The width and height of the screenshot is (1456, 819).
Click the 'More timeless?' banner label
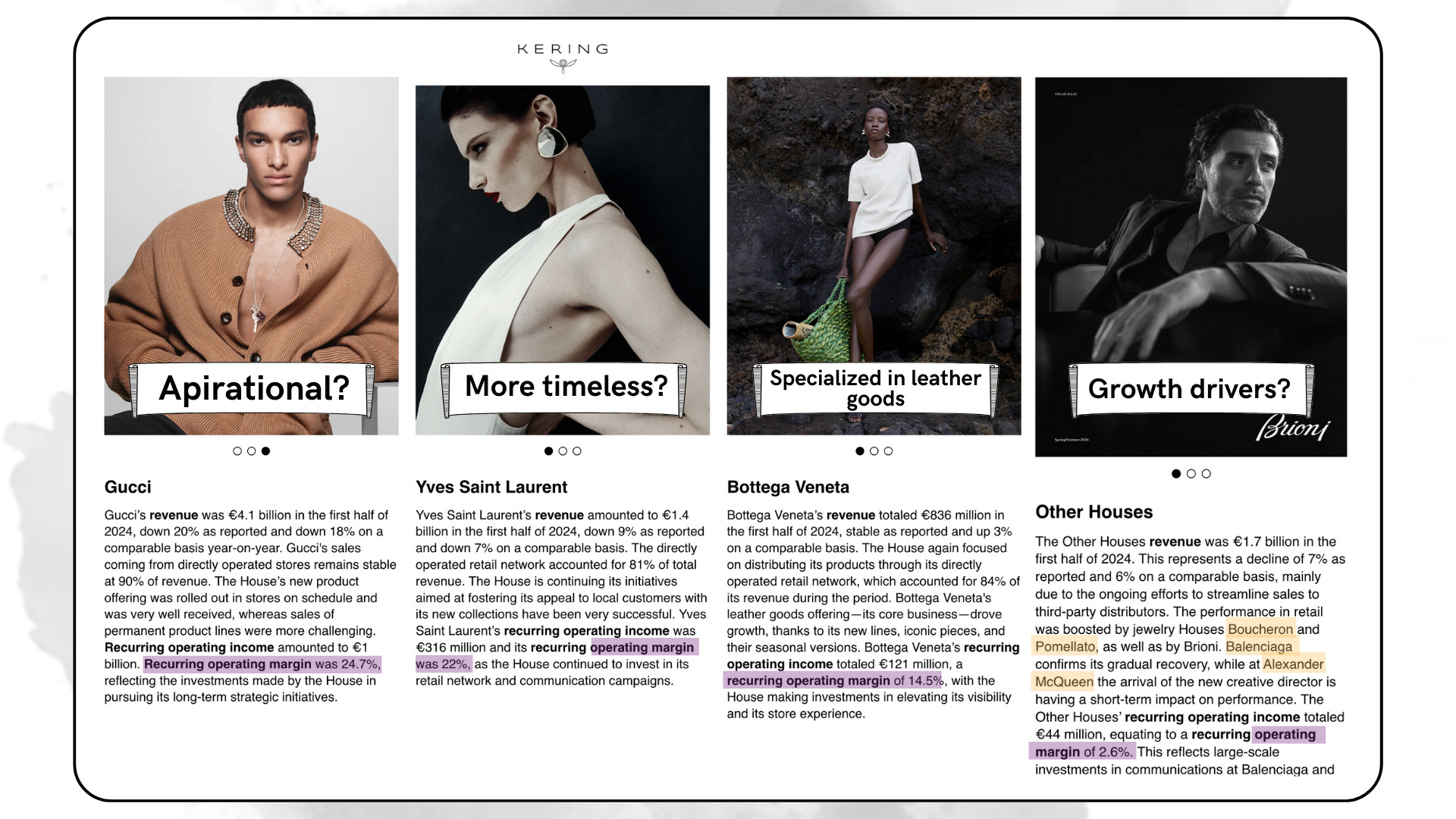click(565, 387)
